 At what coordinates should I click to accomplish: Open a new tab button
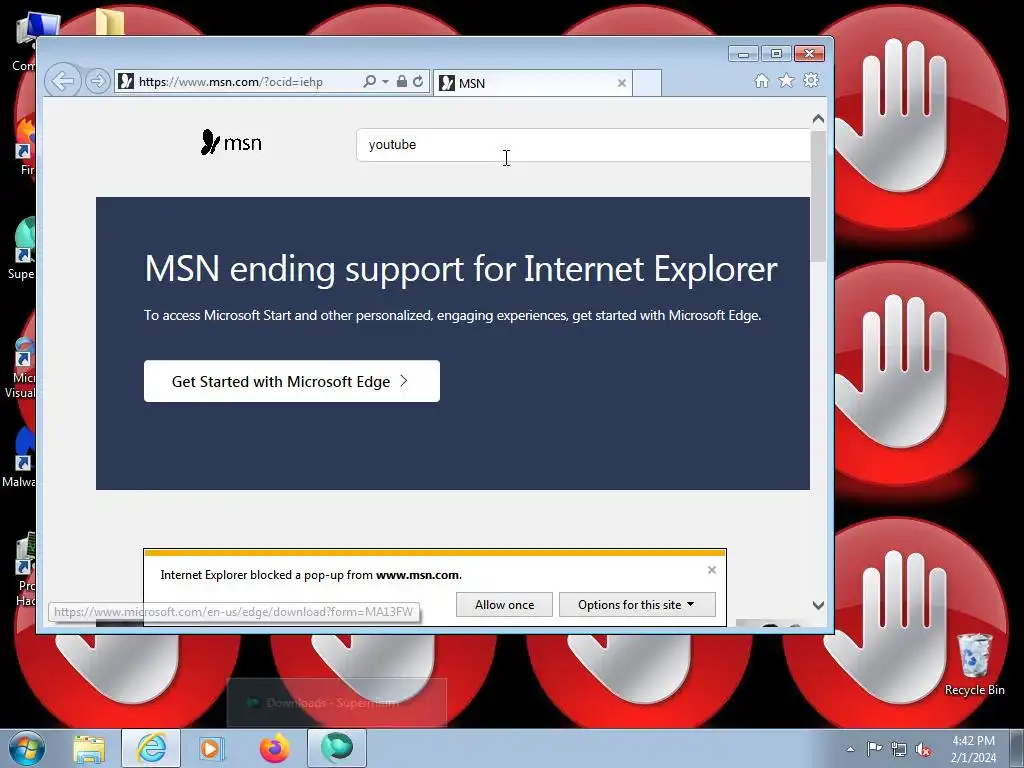pyautogui.click(x=647, y=83)
